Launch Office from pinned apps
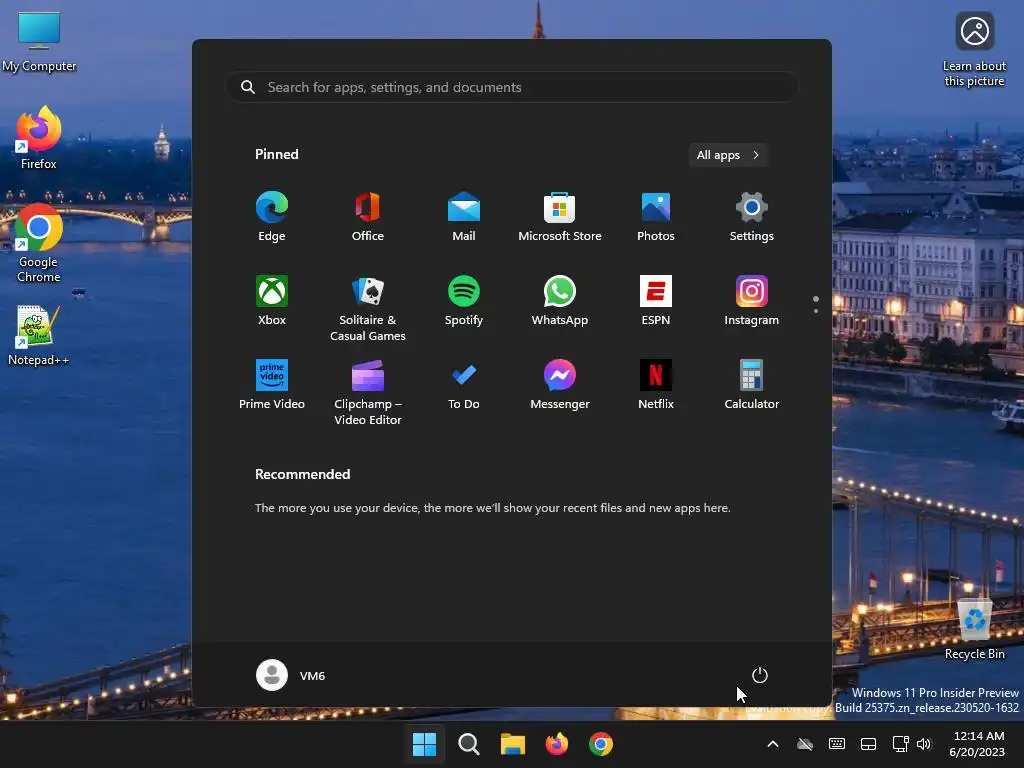1024x768 pixels. pyautogui.click(x=368, y=217)
